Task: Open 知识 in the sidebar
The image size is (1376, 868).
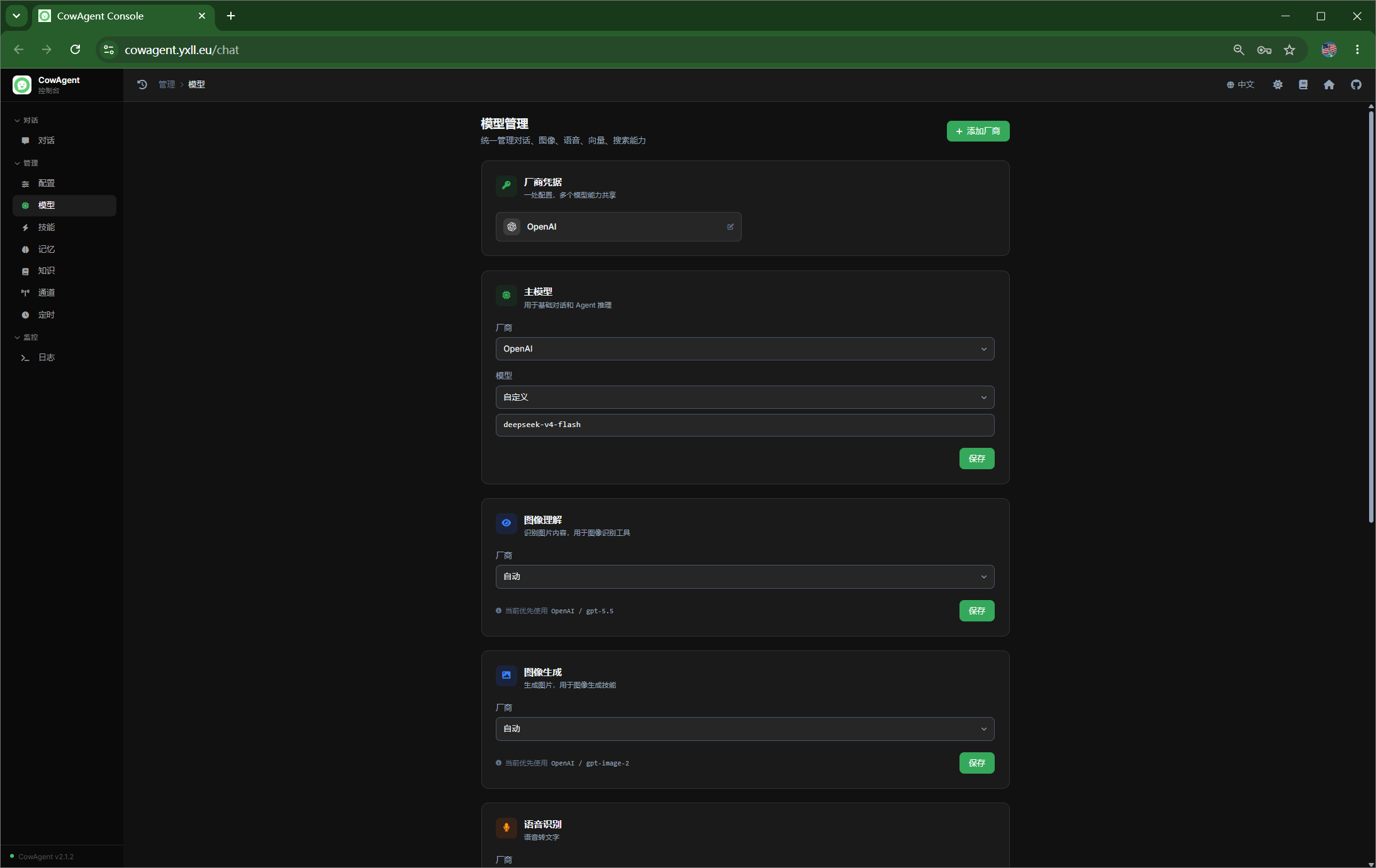Action: pos(64,271)
